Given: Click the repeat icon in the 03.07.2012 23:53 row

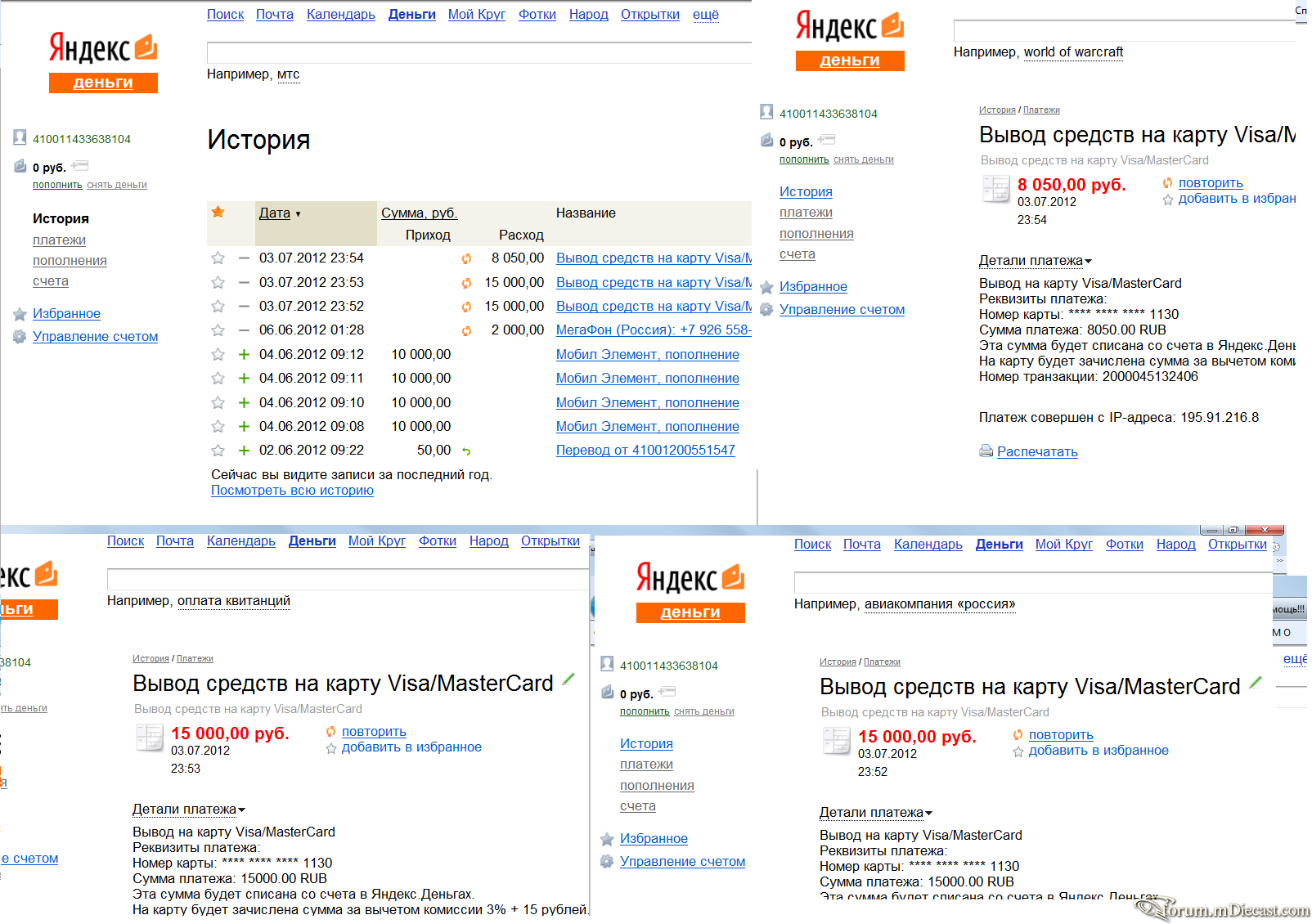Looking at the screenshot, I should [x=466, y=283].
